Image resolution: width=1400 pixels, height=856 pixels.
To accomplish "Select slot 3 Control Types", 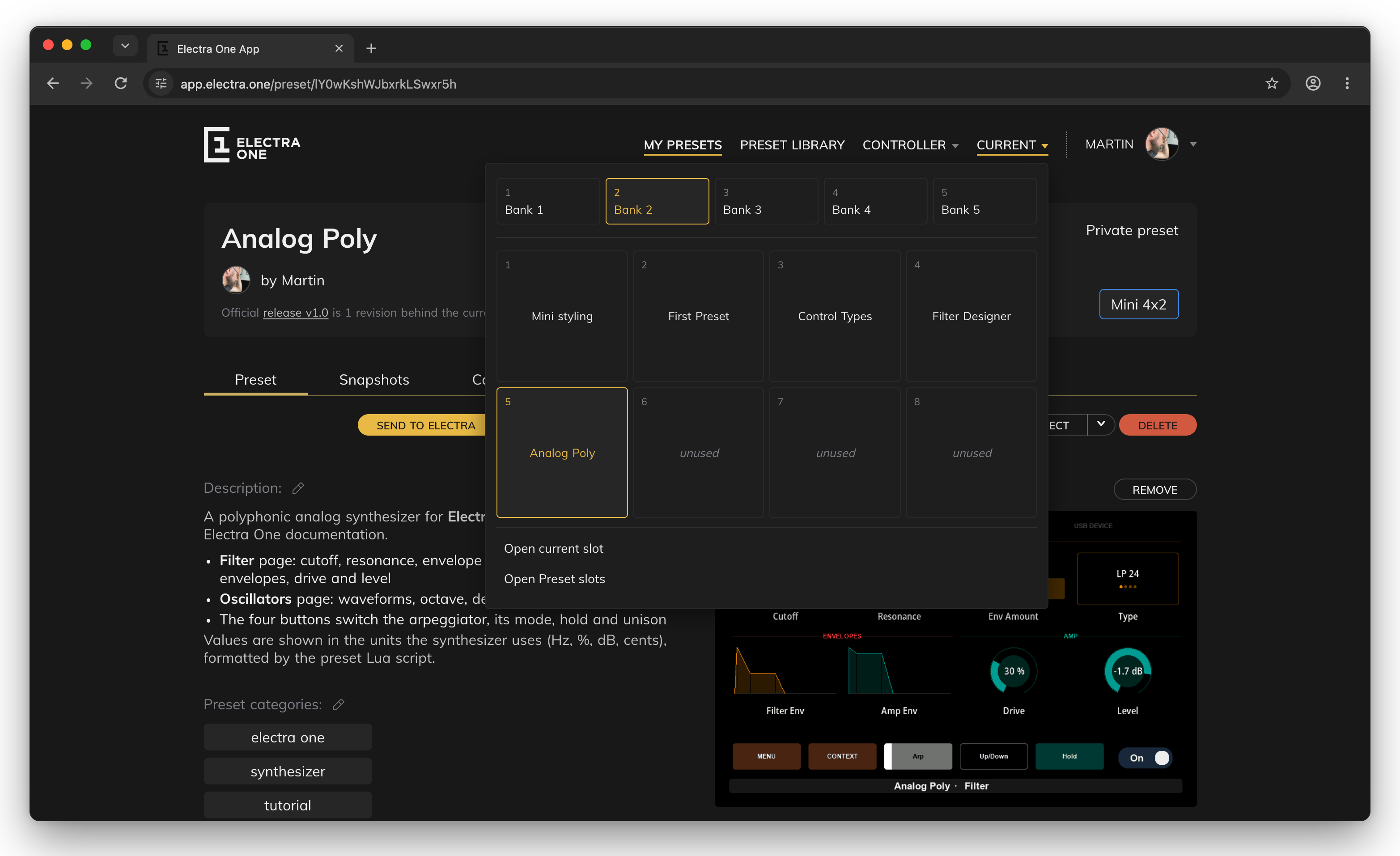I will click(835, 316).
